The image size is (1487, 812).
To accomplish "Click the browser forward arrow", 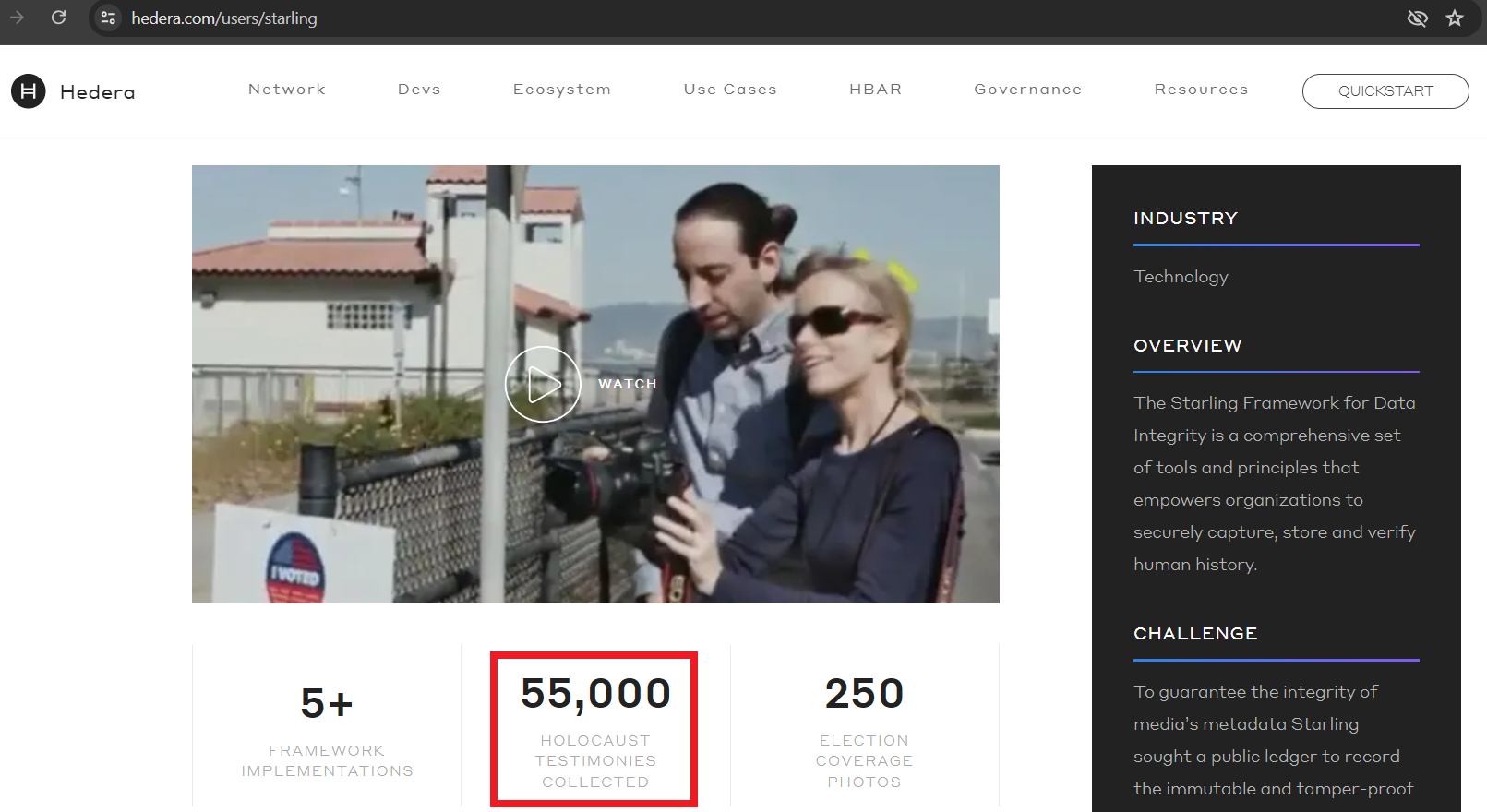I will click(x=17, y=18).
